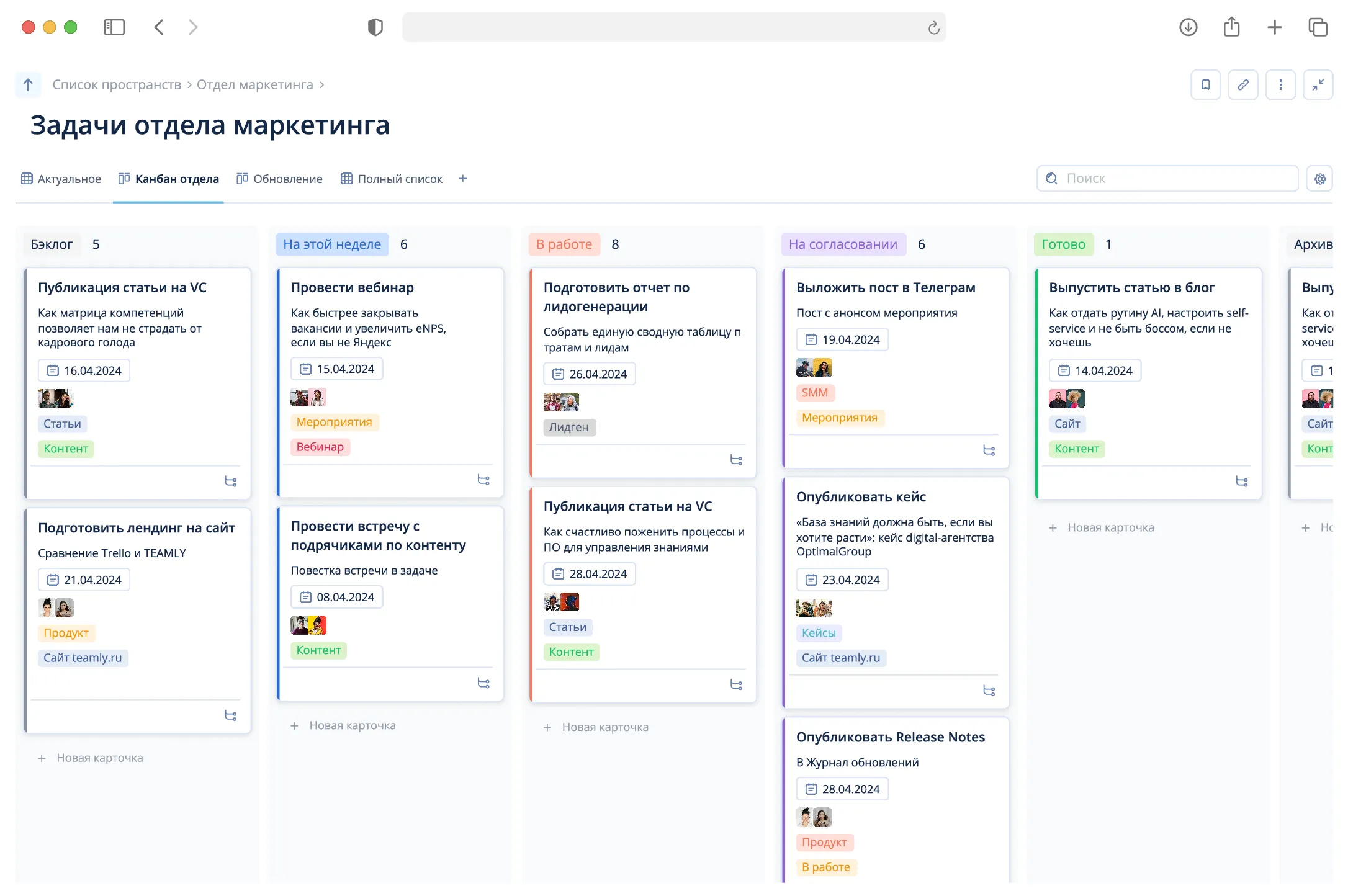
Task: Click the Готово column label
Action: coord(1063,244)
